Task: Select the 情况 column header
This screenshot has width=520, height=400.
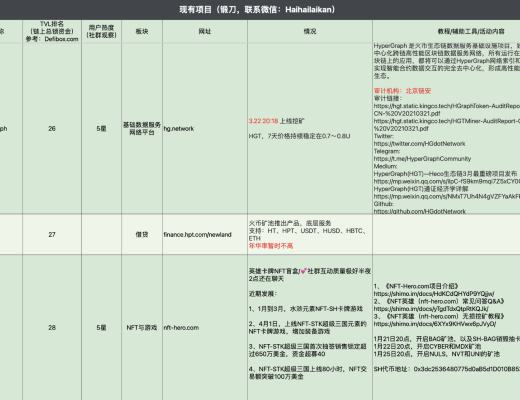Action: click(x=310, y=31)
